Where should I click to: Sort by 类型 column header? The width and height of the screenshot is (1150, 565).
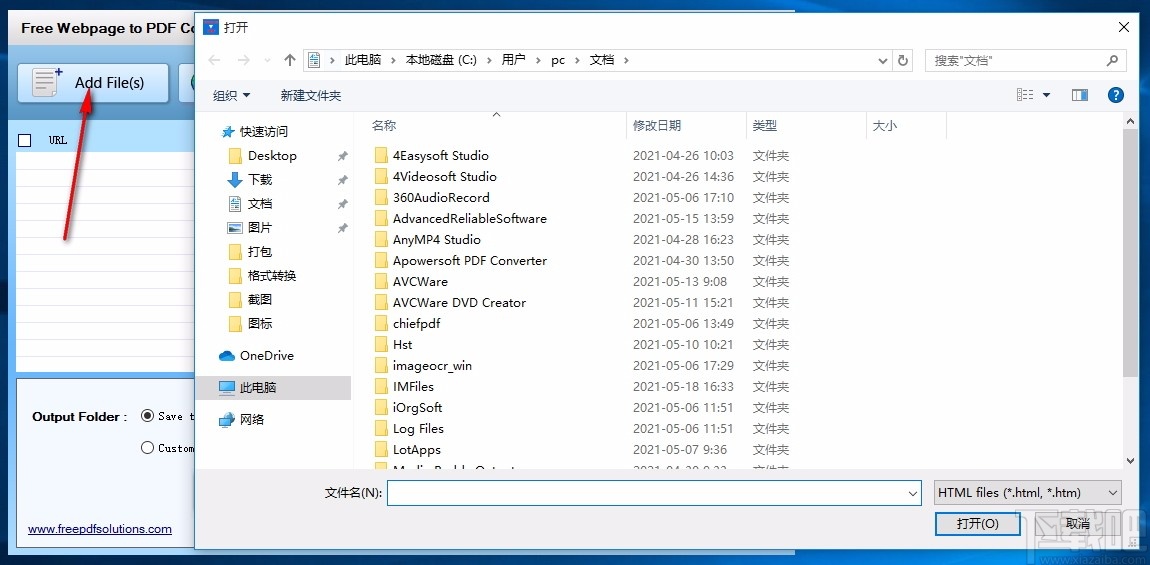point(806,125)
